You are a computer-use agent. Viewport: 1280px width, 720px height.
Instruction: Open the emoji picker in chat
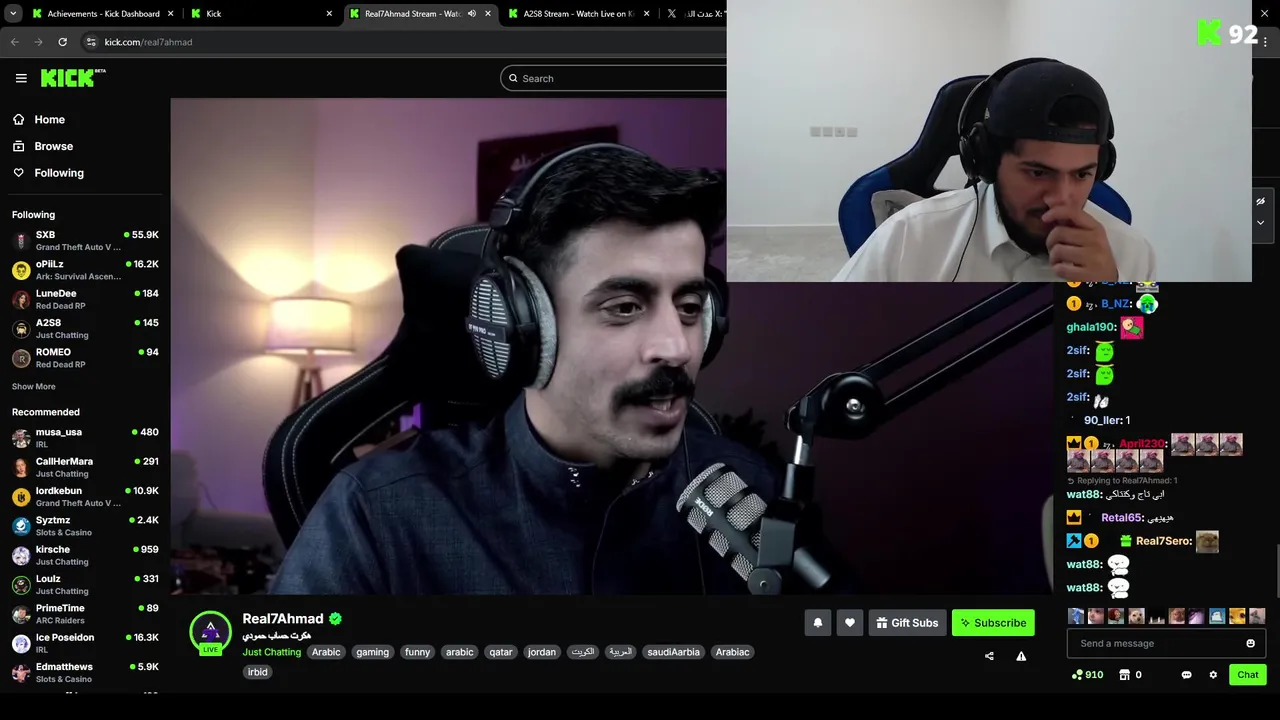click(x=1250, y=643)
